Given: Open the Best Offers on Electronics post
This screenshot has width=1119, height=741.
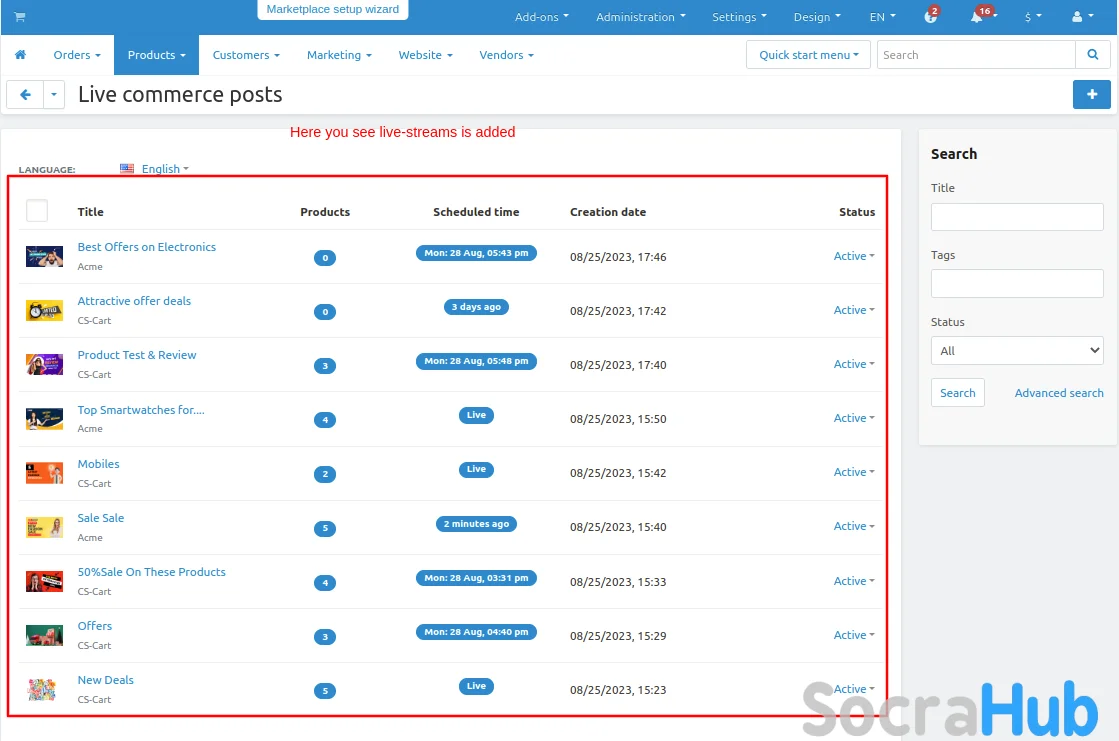Looking at the screenshot, I should coord(147,247).
